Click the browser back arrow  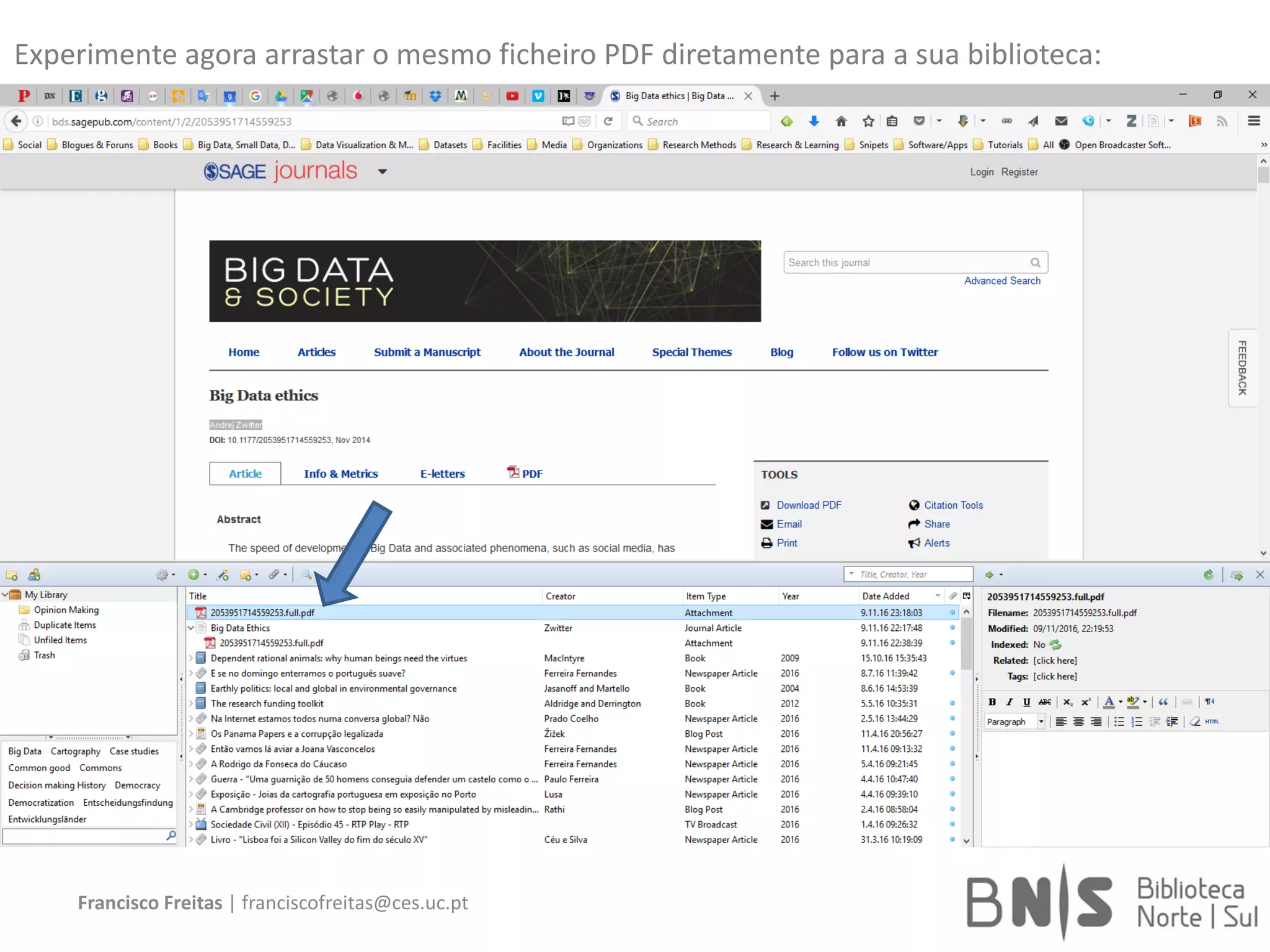coord(17,121)
